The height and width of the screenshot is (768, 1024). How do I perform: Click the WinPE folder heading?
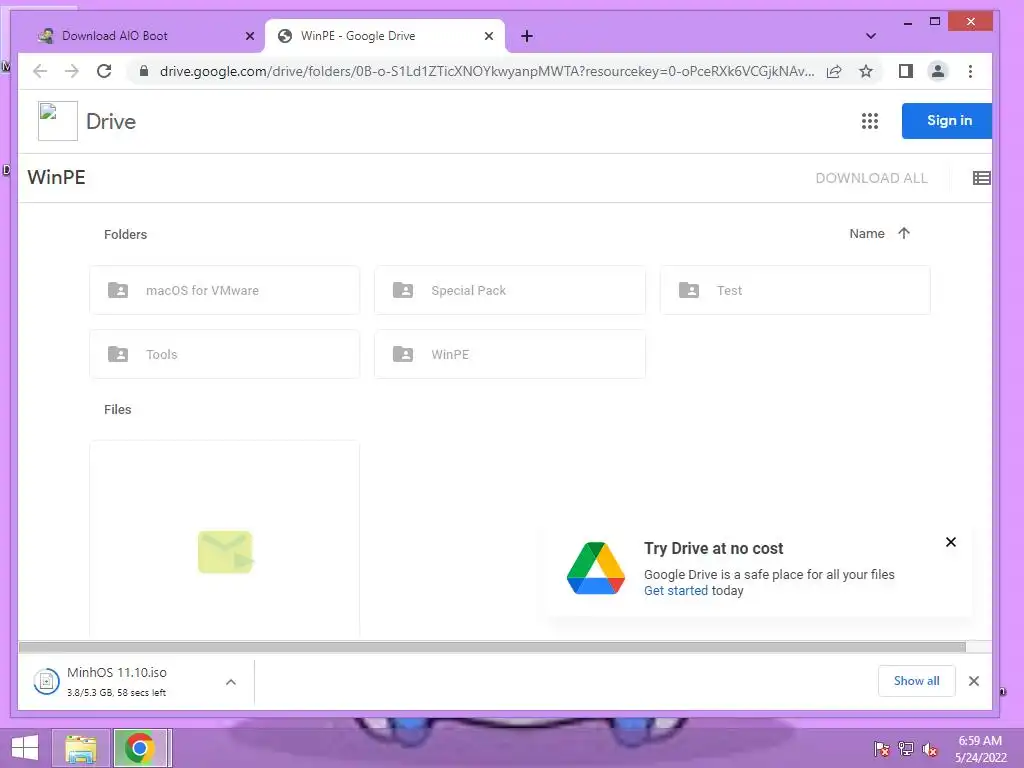click(56, 178)
